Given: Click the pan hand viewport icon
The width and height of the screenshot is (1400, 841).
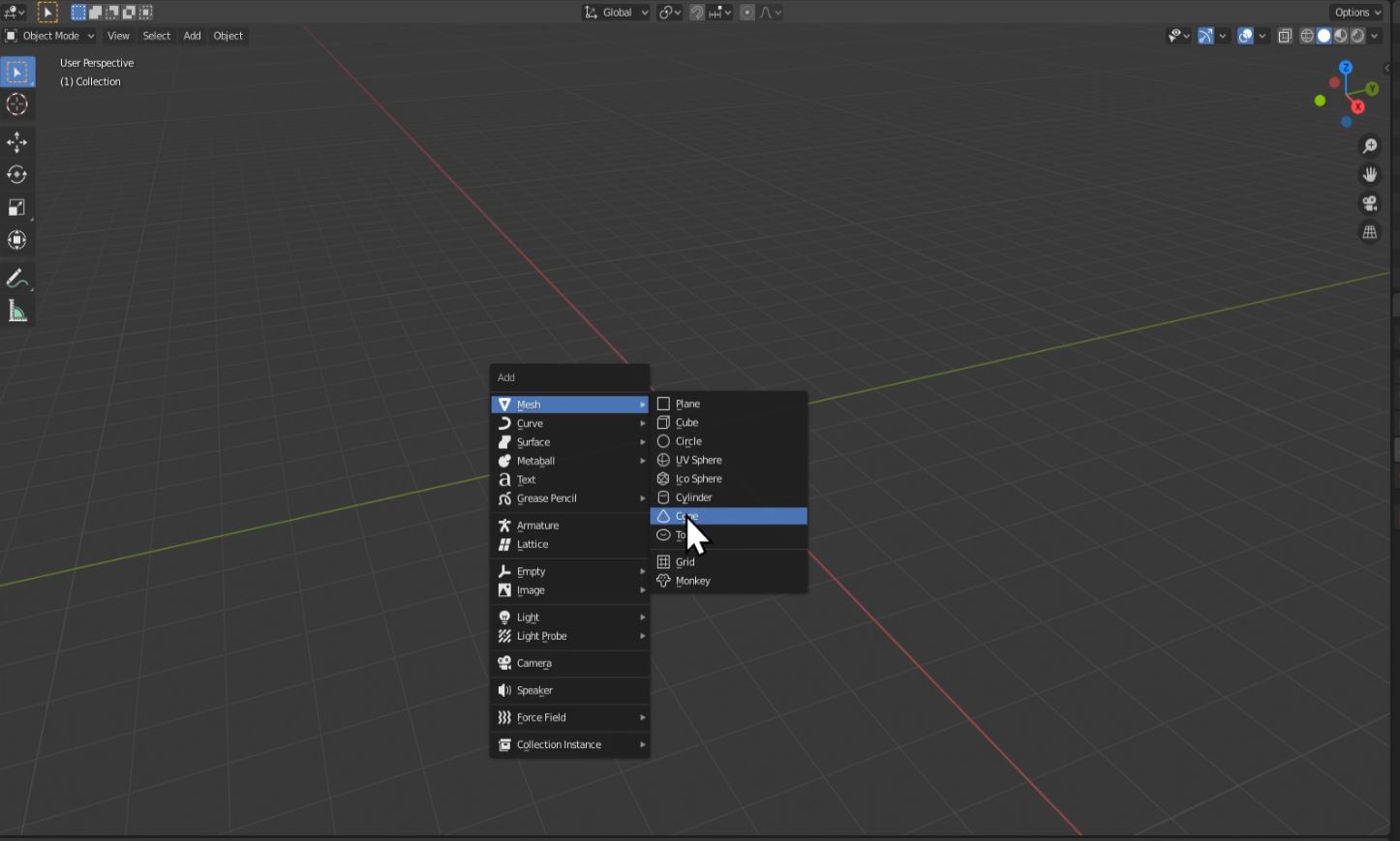Looking at the screenshot, I should point(1370,175).
